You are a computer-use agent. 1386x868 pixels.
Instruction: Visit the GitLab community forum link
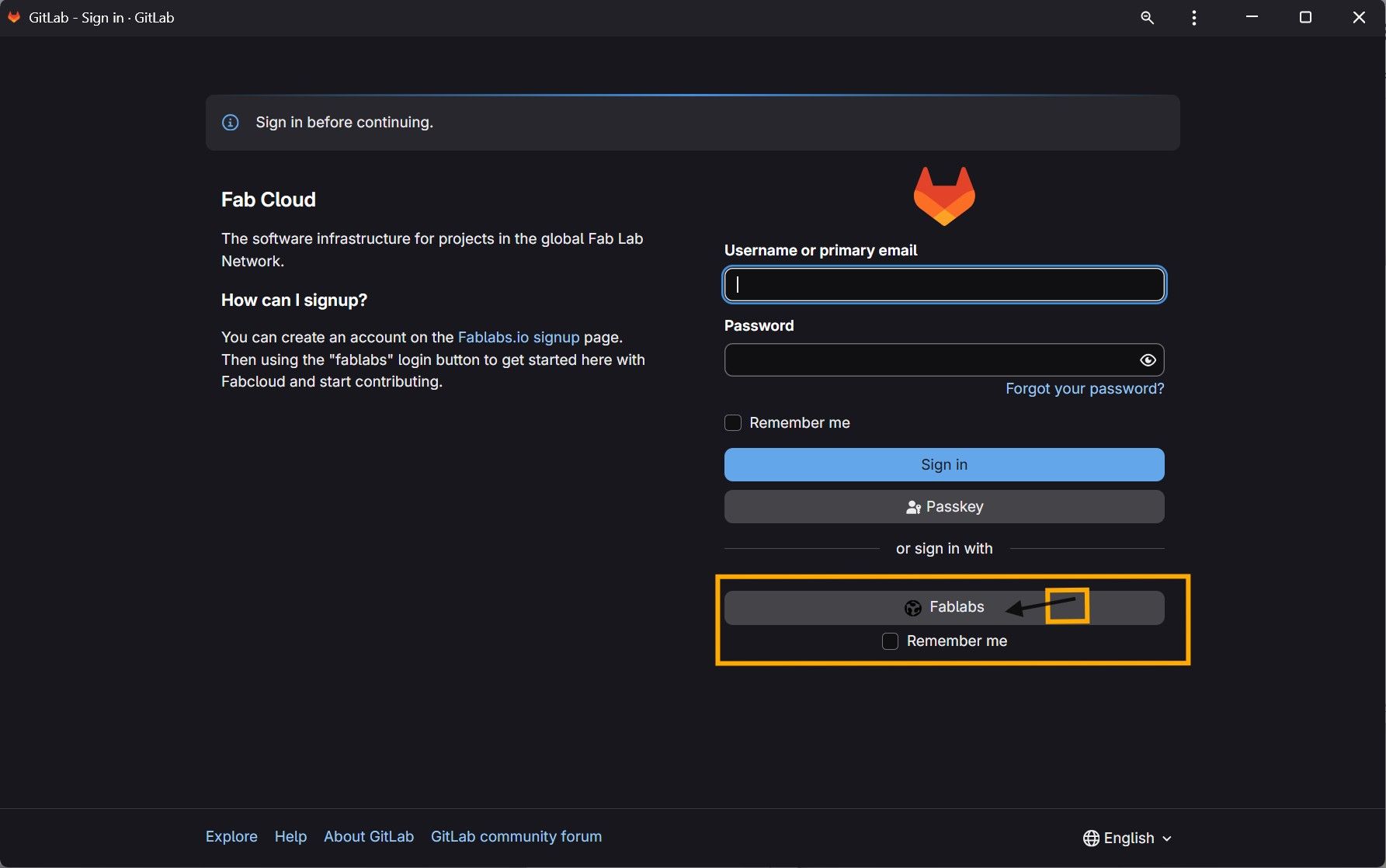coord(516,837)
